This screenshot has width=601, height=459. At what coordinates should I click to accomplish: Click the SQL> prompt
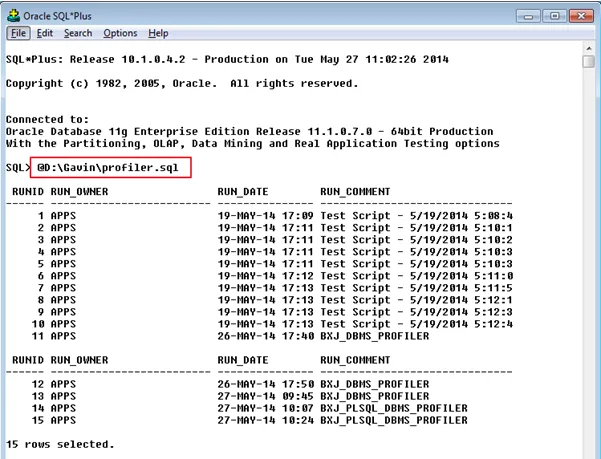18,167
